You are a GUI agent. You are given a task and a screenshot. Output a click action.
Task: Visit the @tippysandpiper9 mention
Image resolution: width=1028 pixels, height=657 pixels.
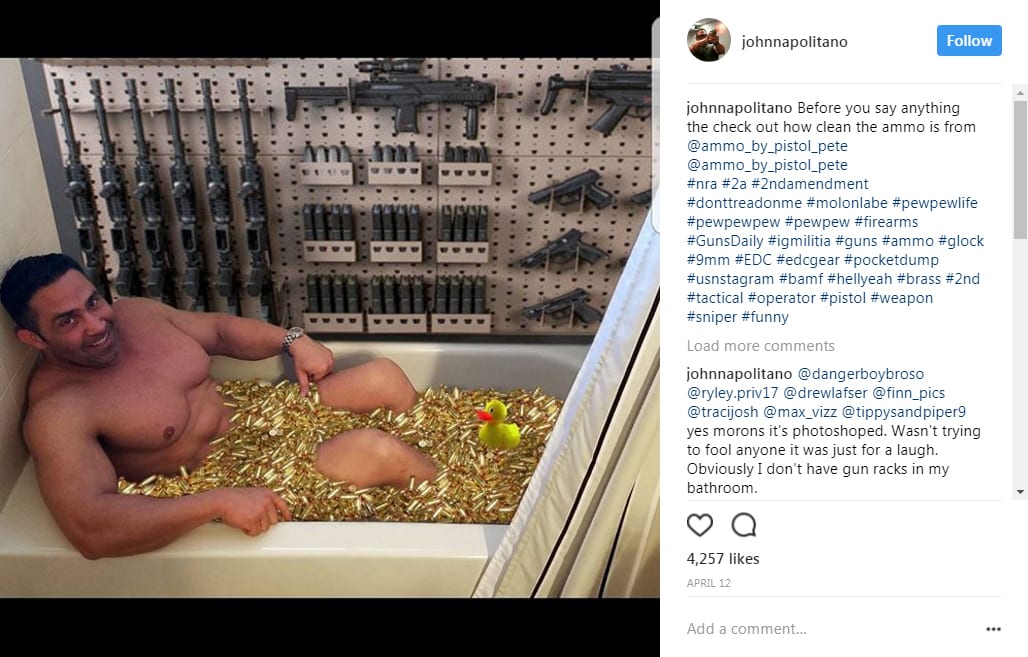point(903,412)
